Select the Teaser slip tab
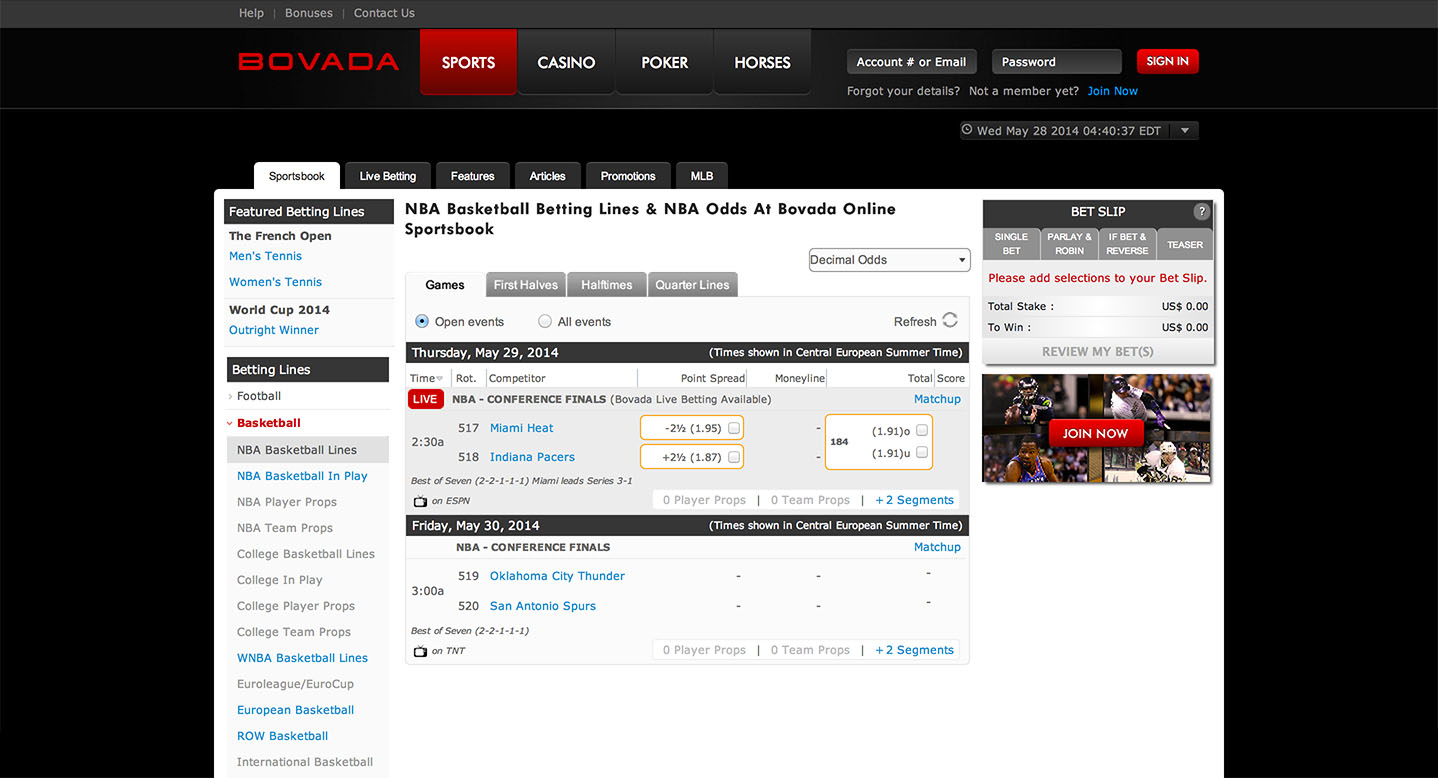Image resolution: width=1438 pixels, height=778 pixels. click(x=1186, y=244)
